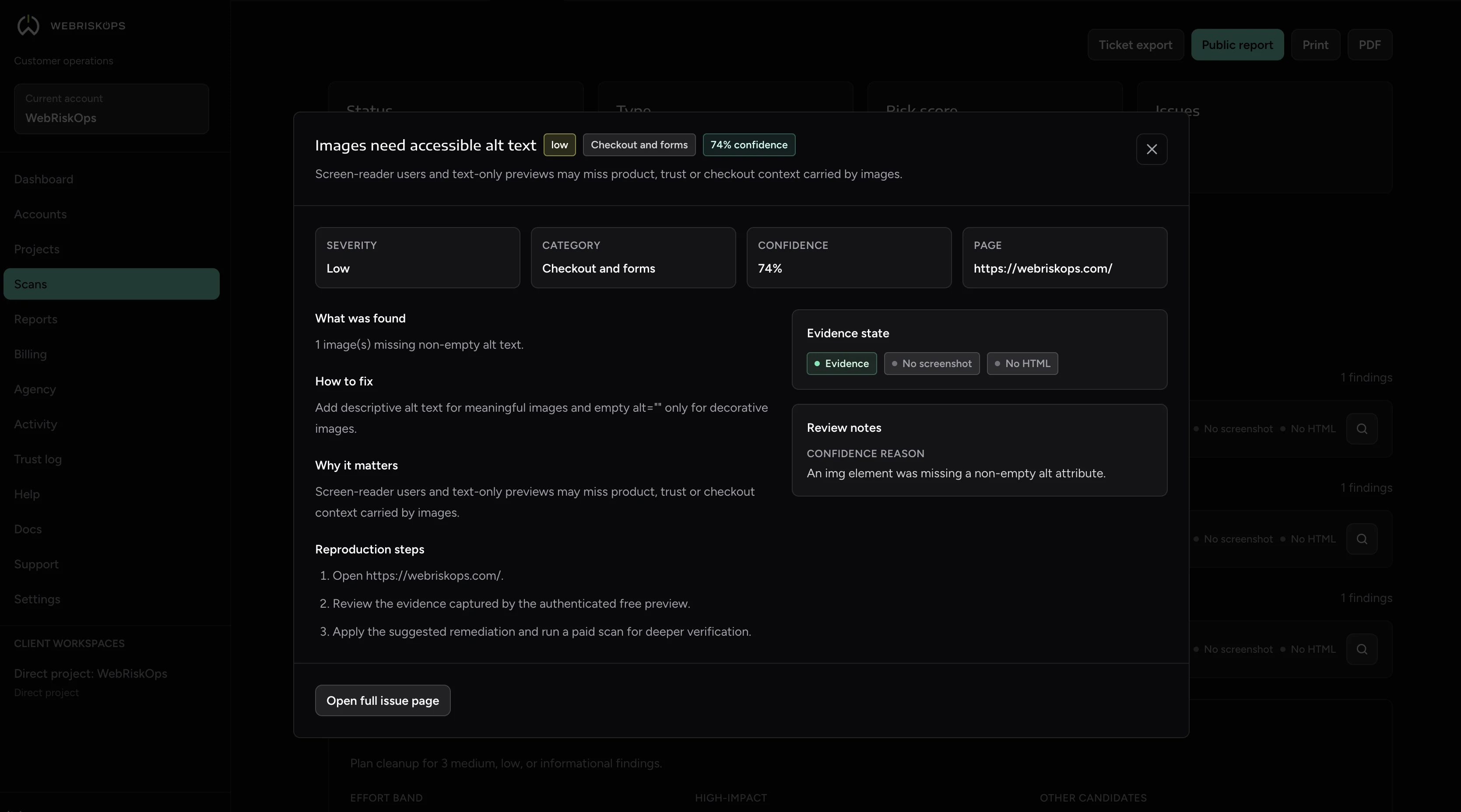Open Activity in sidebar
Viewport: 1461px width, 812px height.
111,424
